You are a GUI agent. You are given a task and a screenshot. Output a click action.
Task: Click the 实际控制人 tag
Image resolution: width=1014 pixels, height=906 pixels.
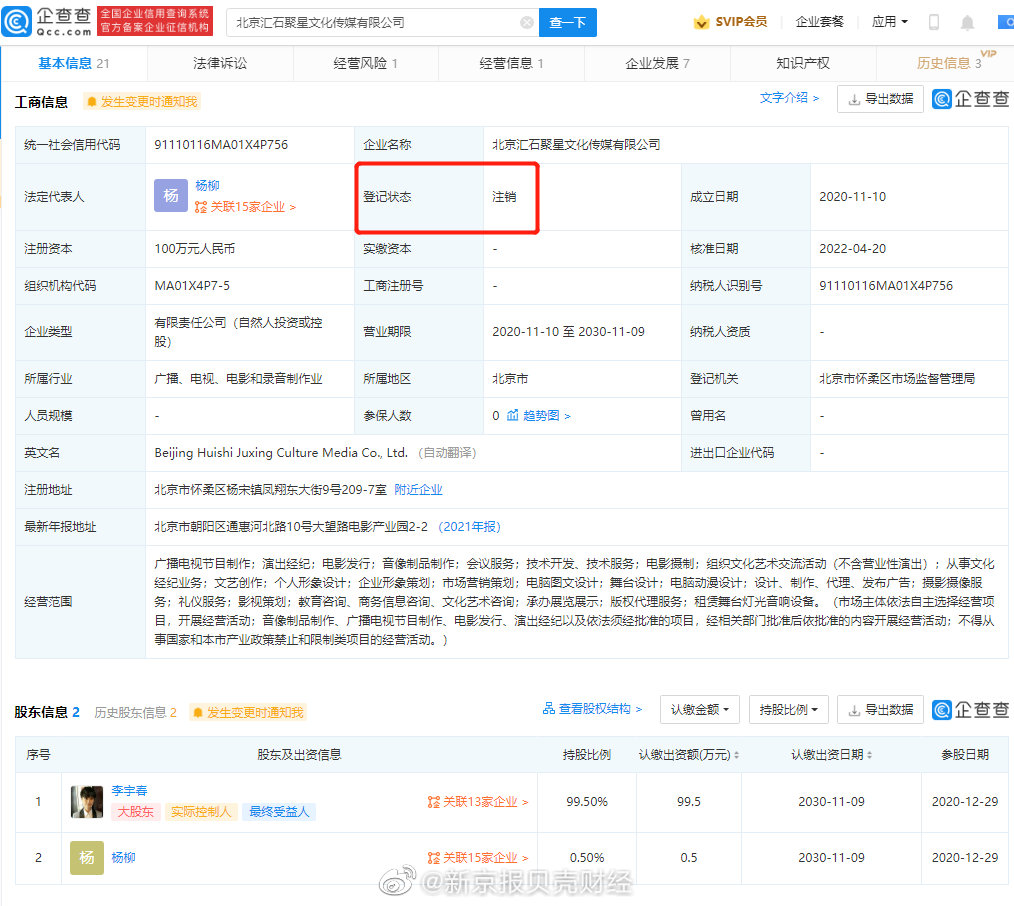[201, 812]
